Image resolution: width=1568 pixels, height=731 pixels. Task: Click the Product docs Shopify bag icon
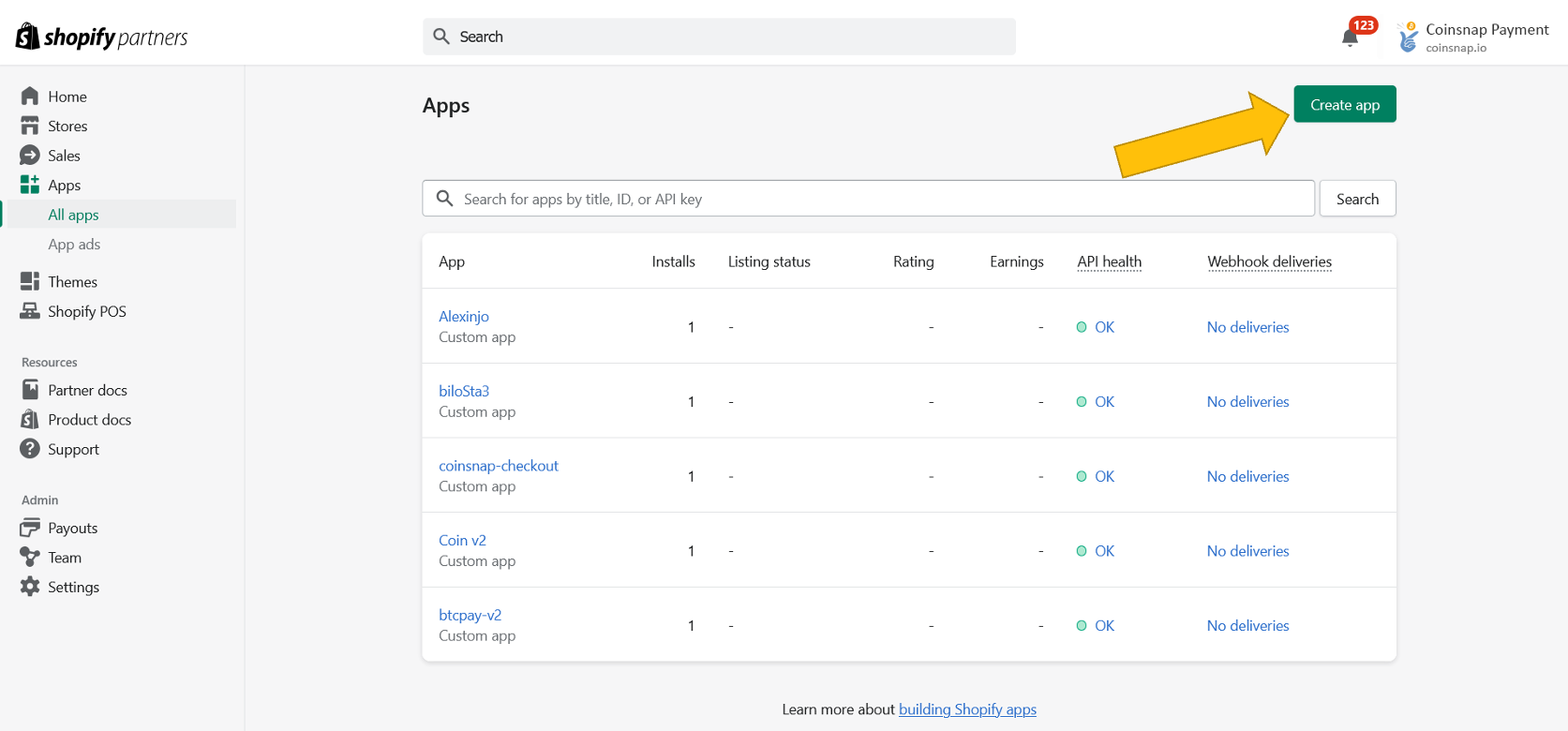(30, 419)
